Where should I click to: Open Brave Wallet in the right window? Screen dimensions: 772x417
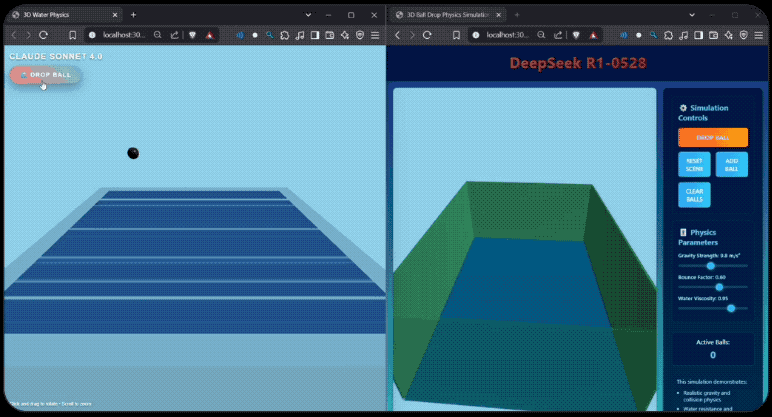click(713, 35)
